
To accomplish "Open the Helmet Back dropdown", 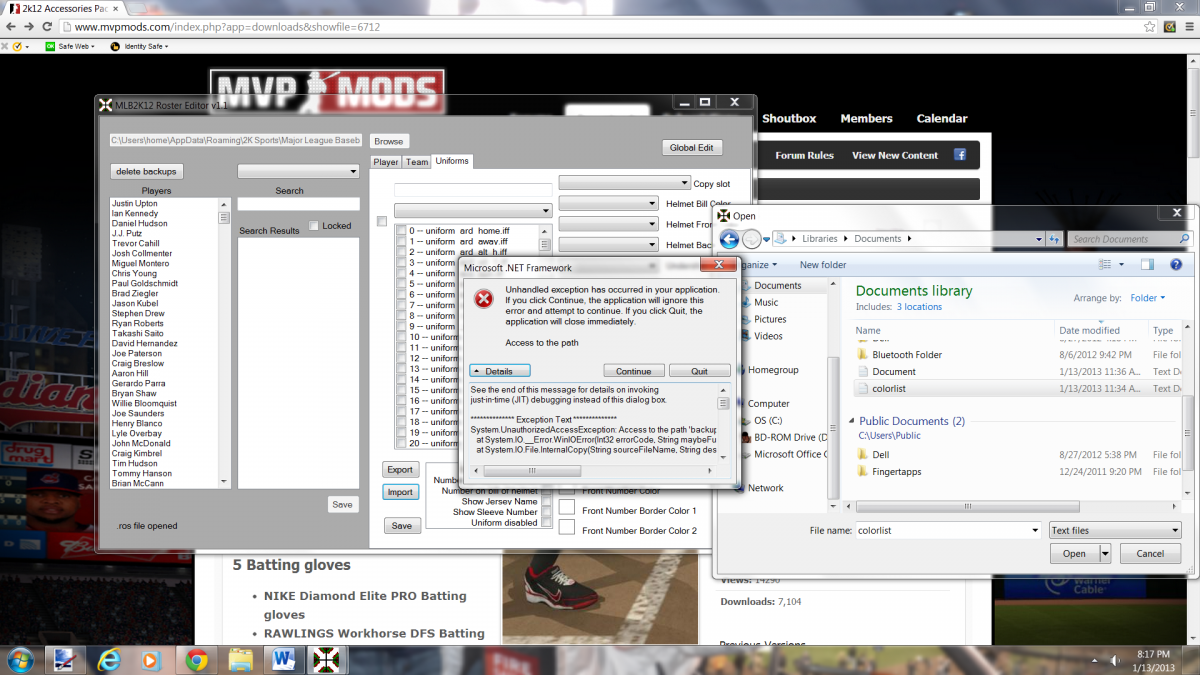I will [x=608, y=245].
